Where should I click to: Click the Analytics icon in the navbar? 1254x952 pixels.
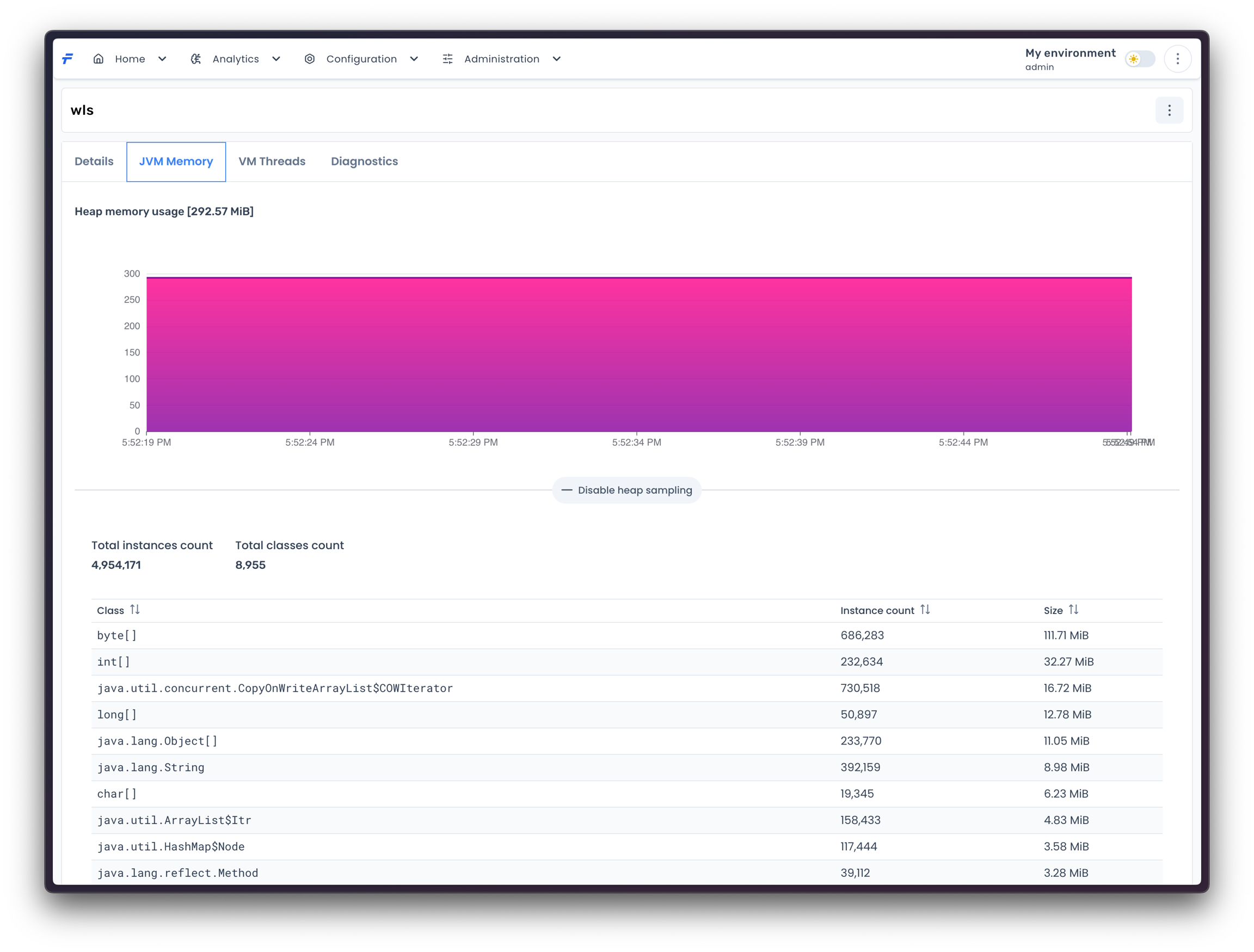195,59
